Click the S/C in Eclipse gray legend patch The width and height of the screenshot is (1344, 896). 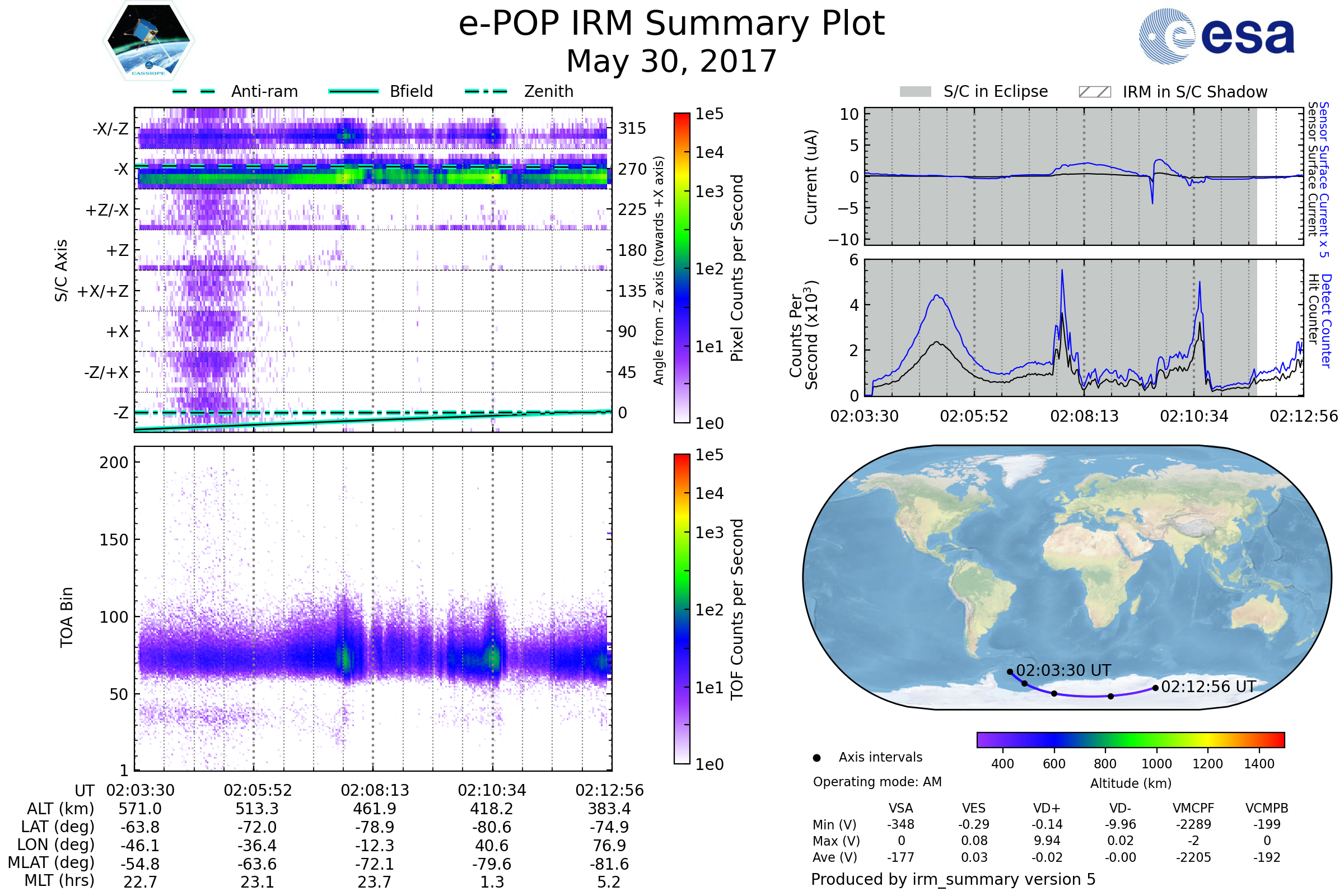915,92
